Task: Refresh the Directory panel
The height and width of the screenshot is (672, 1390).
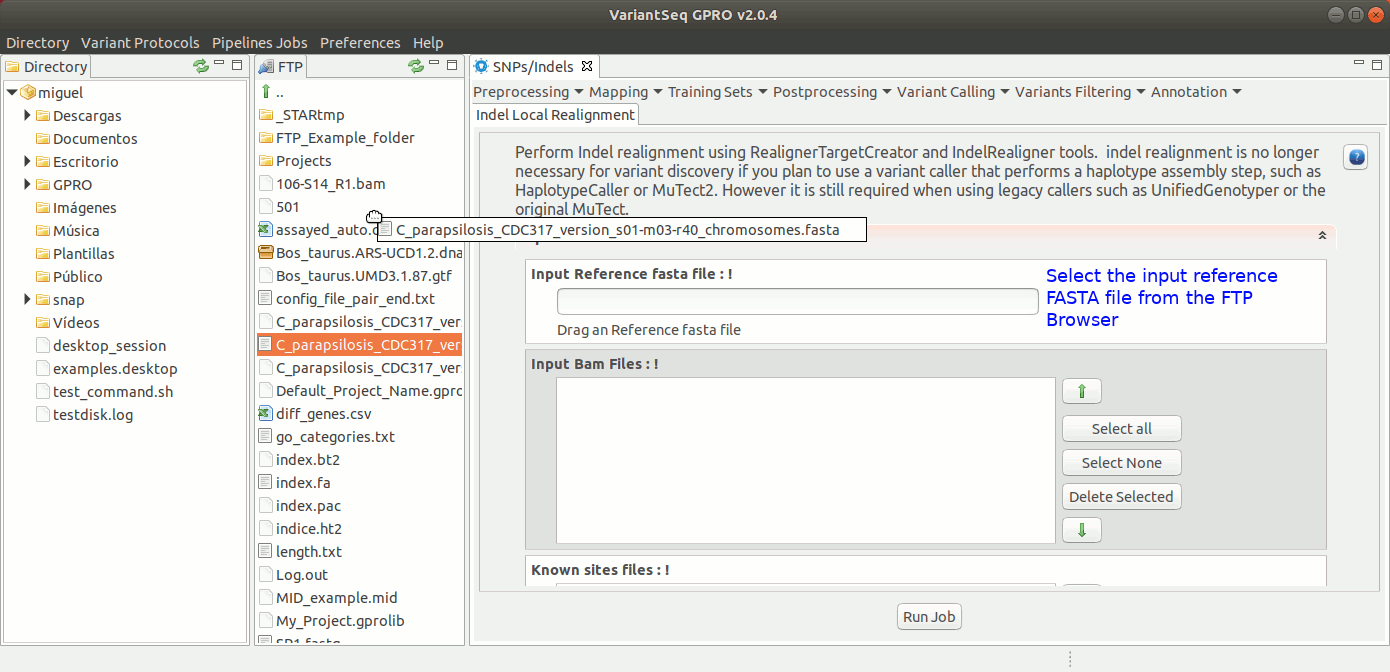Action: pos(201,66)
